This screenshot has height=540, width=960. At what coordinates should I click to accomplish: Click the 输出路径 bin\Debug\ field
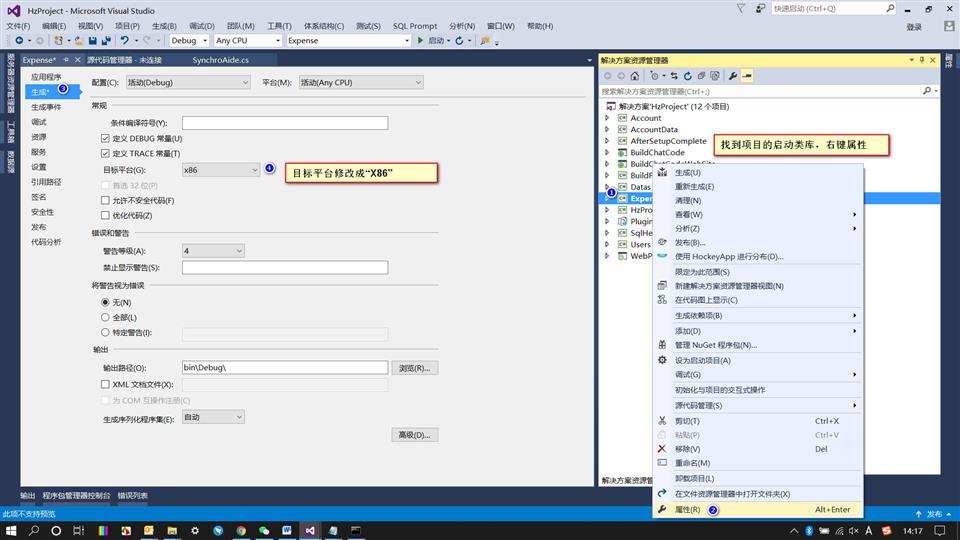(x=285, y=368)
